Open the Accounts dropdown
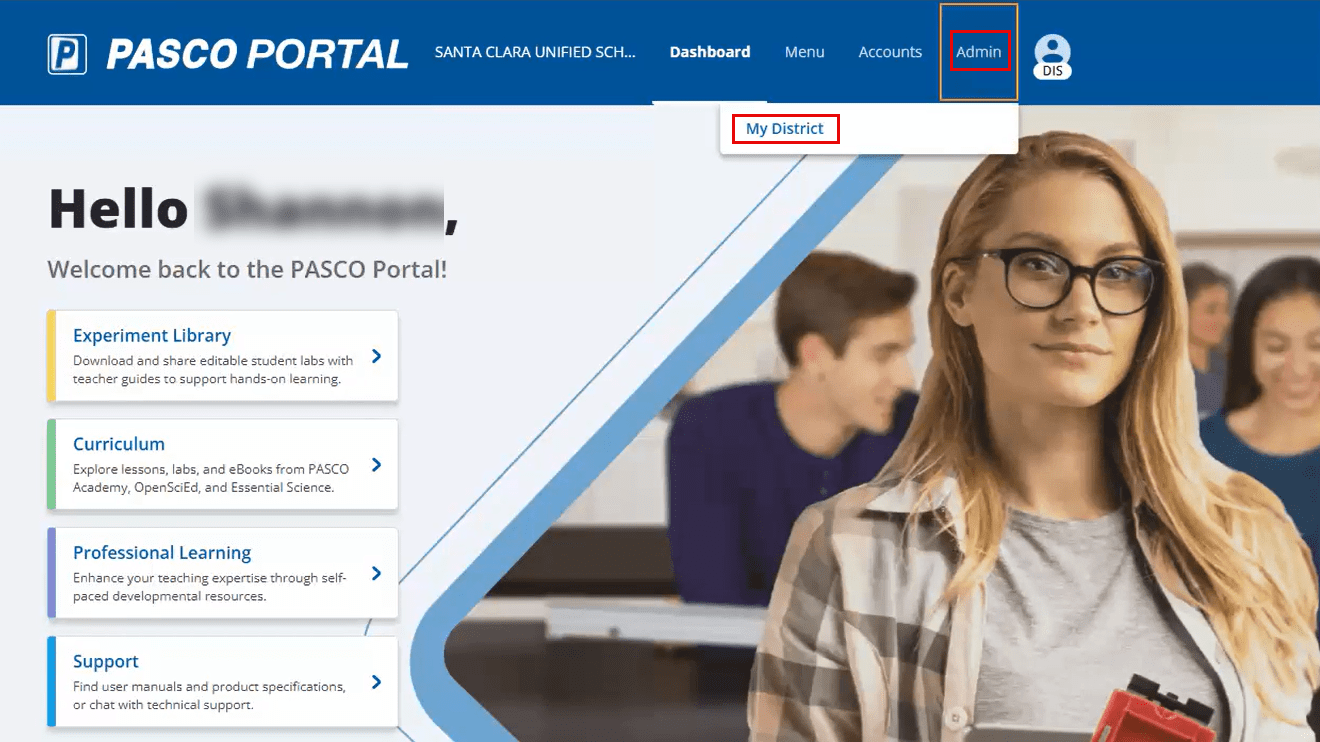 click(889, 51)
